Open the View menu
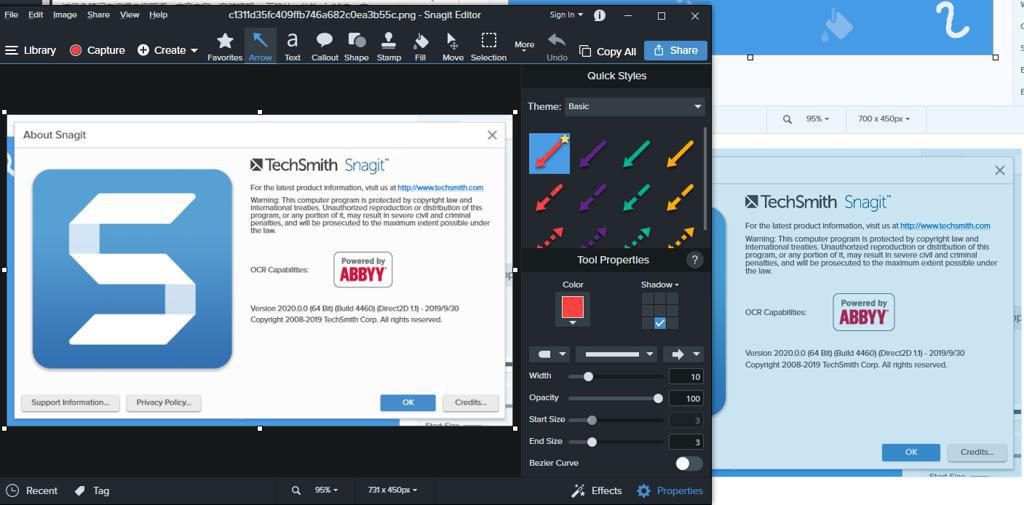1024x505 pixels. (x=129, y=15)
